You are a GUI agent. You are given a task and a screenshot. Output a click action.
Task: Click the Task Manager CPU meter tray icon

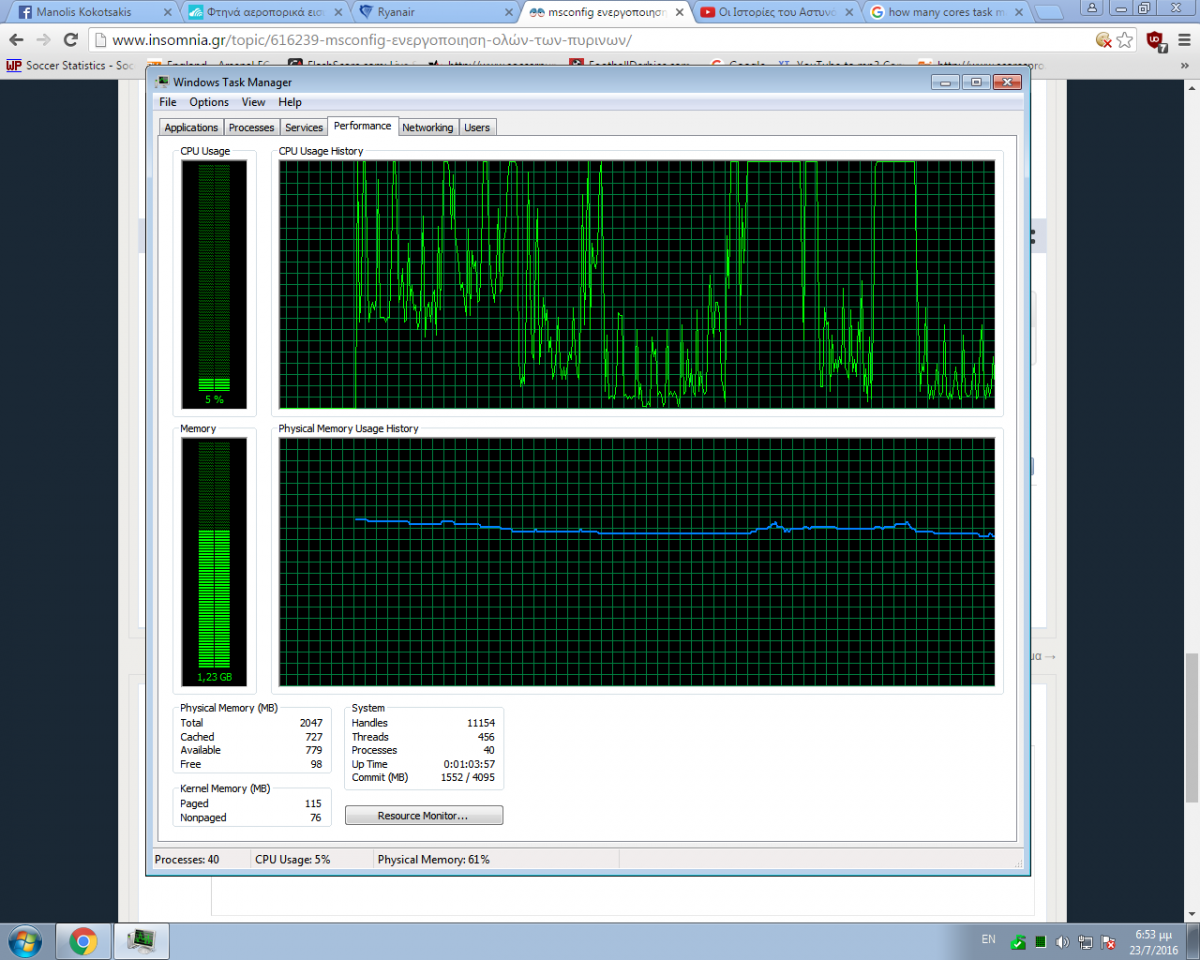[1040, 942]
